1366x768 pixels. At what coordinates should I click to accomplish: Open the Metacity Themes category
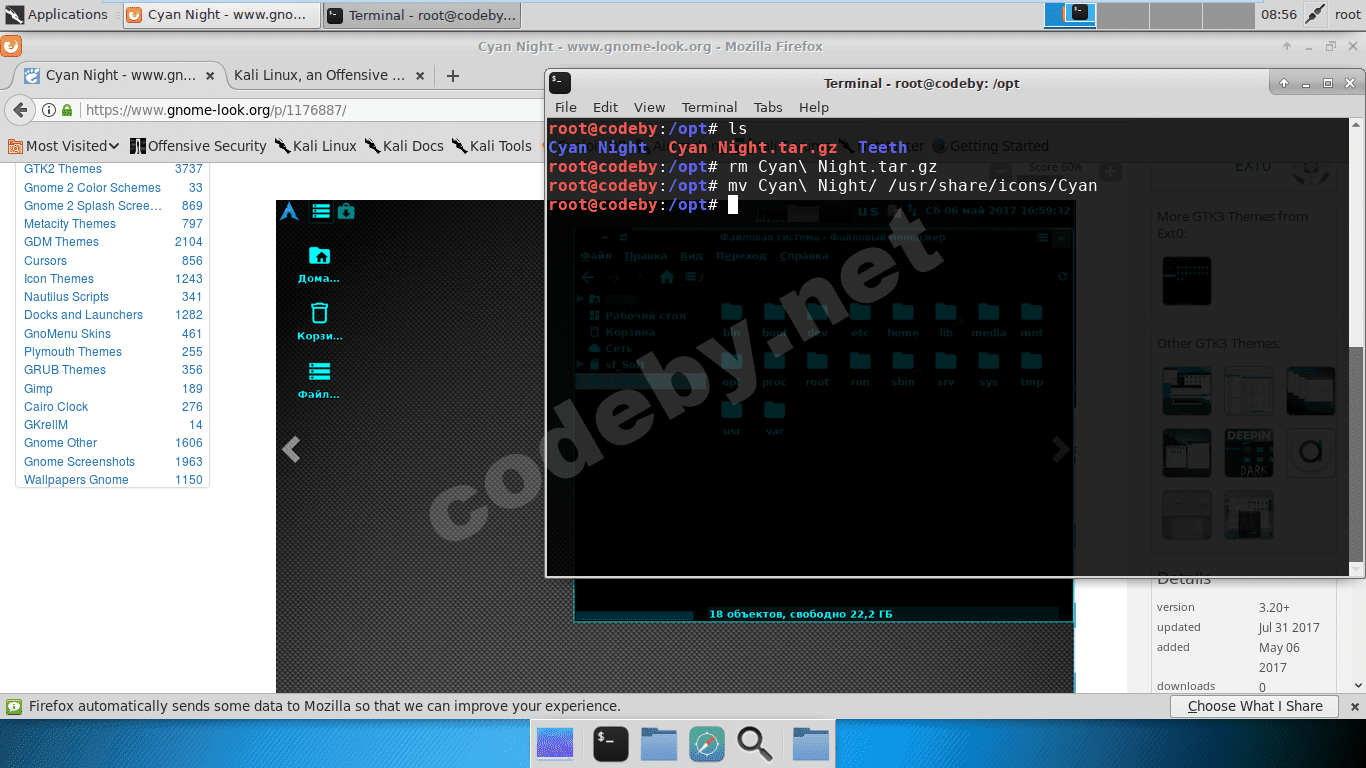click(x=70, y=224)
